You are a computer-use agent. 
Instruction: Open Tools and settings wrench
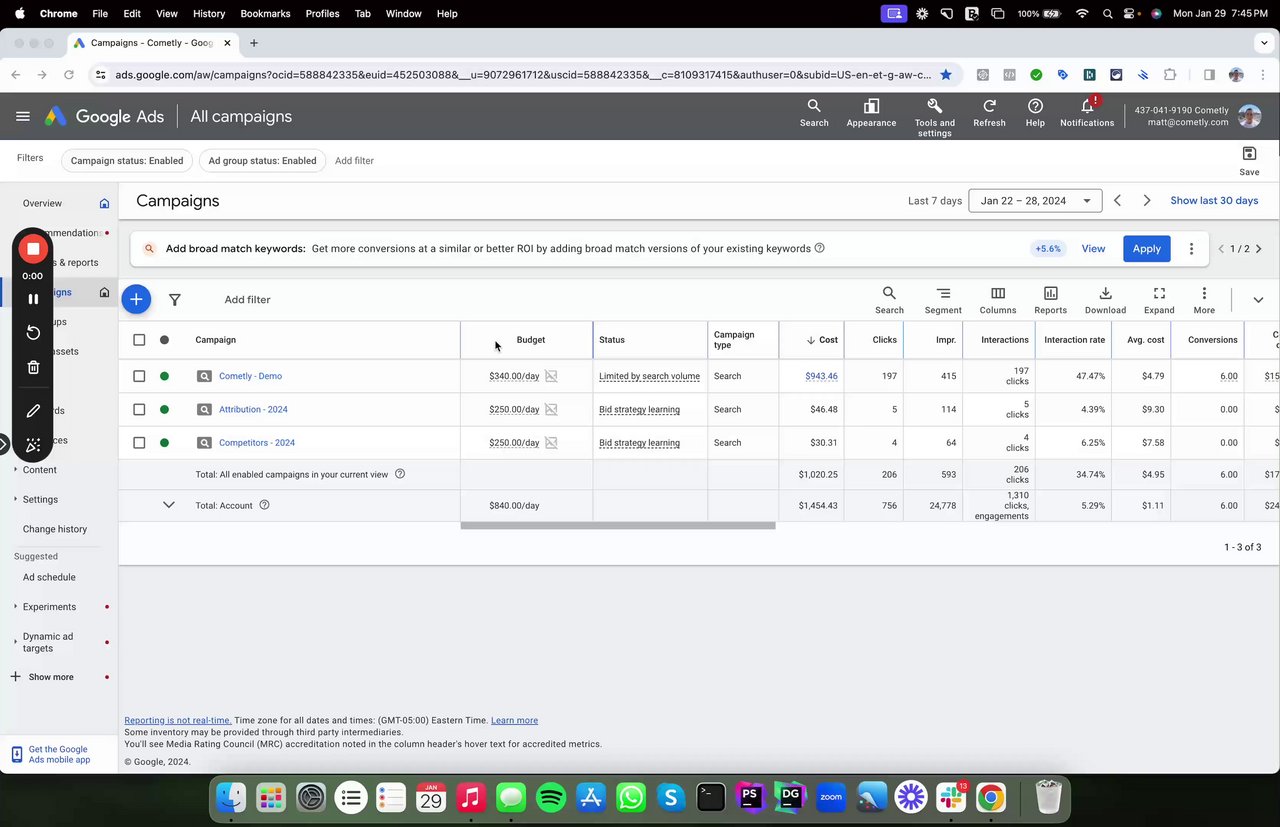[x=934, y=117]
